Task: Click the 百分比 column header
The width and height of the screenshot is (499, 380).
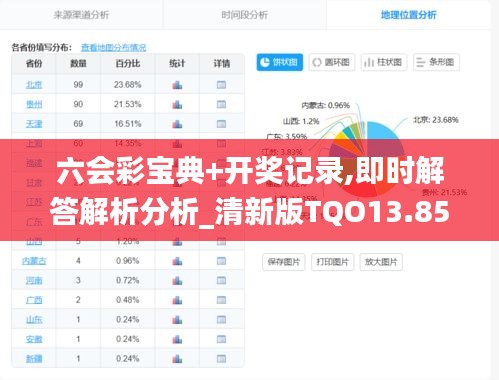Action: coord(128,64)
